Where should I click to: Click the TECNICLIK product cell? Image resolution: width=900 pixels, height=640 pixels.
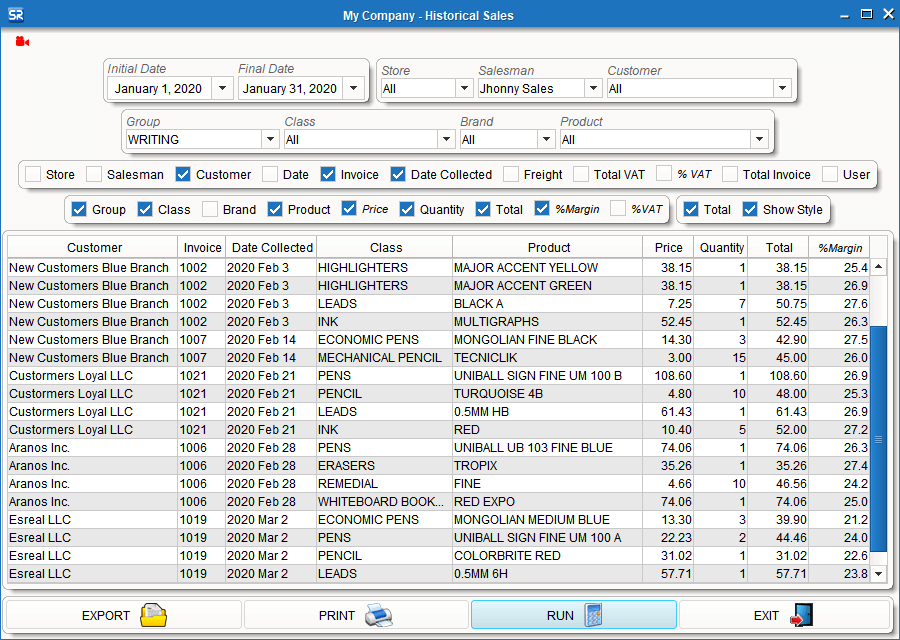(x=548, y=358)
